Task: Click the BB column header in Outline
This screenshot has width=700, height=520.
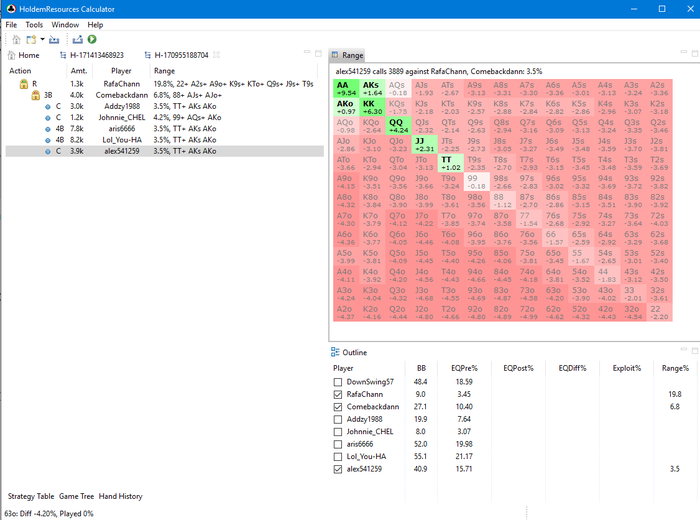Action: pos(421,368)
